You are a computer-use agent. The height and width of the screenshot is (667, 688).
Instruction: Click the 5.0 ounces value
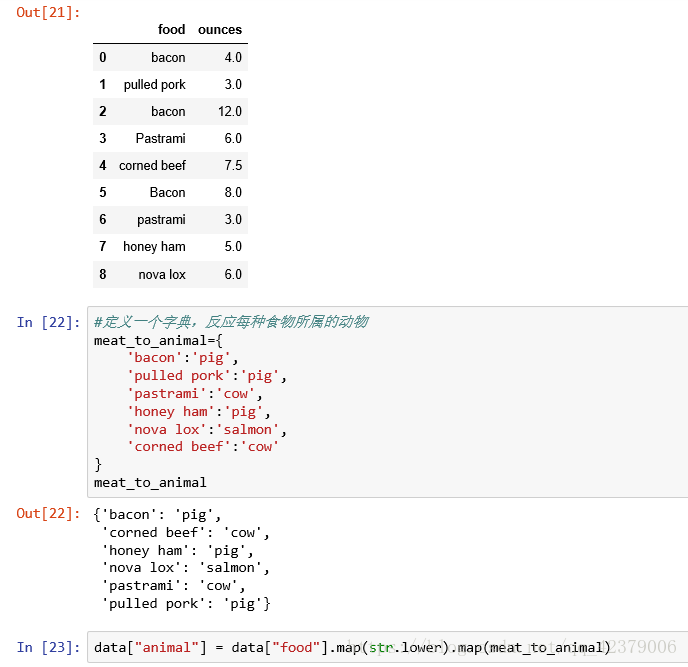233,246
